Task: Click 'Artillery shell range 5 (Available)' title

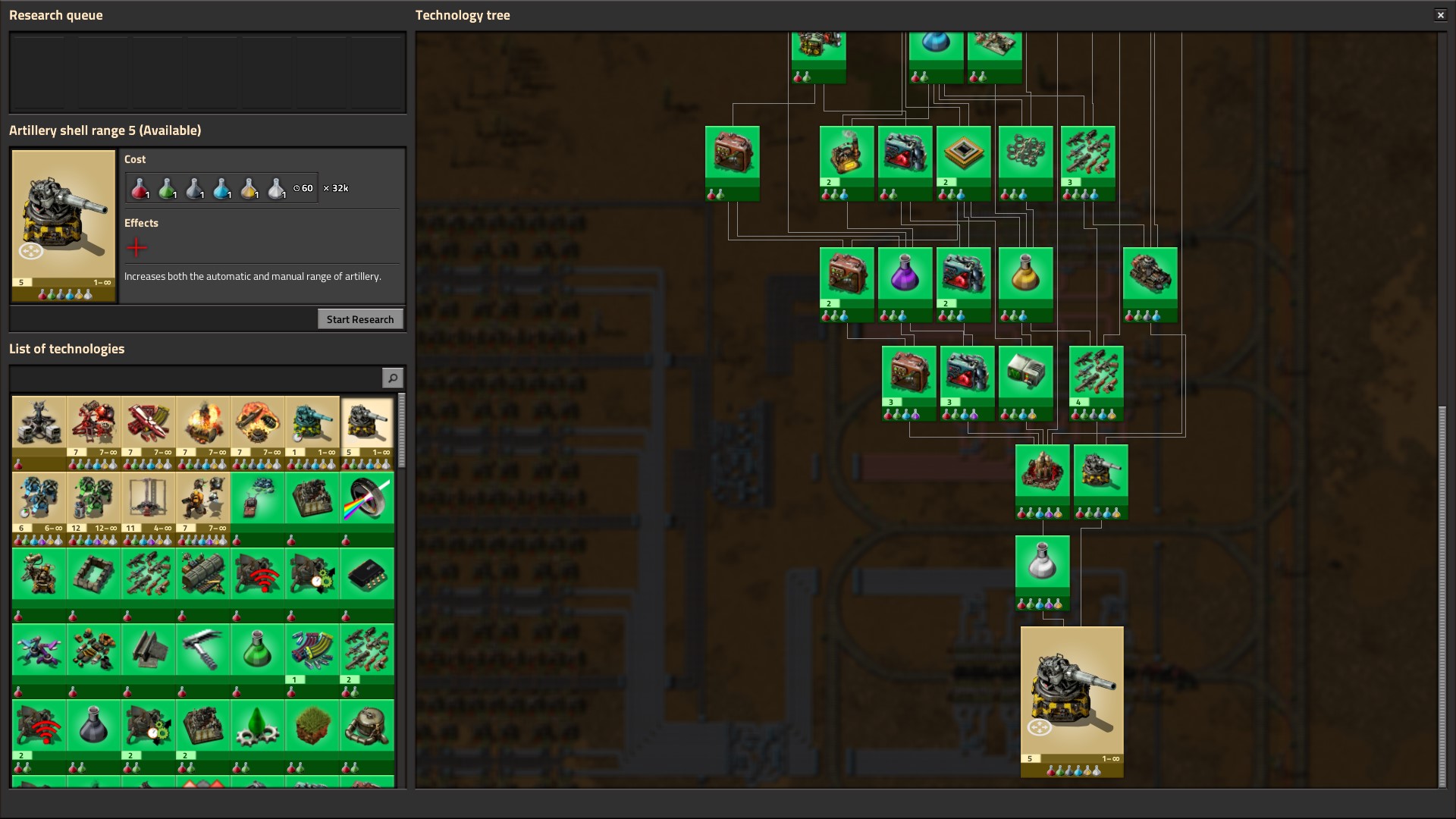Action: (105, 130)
